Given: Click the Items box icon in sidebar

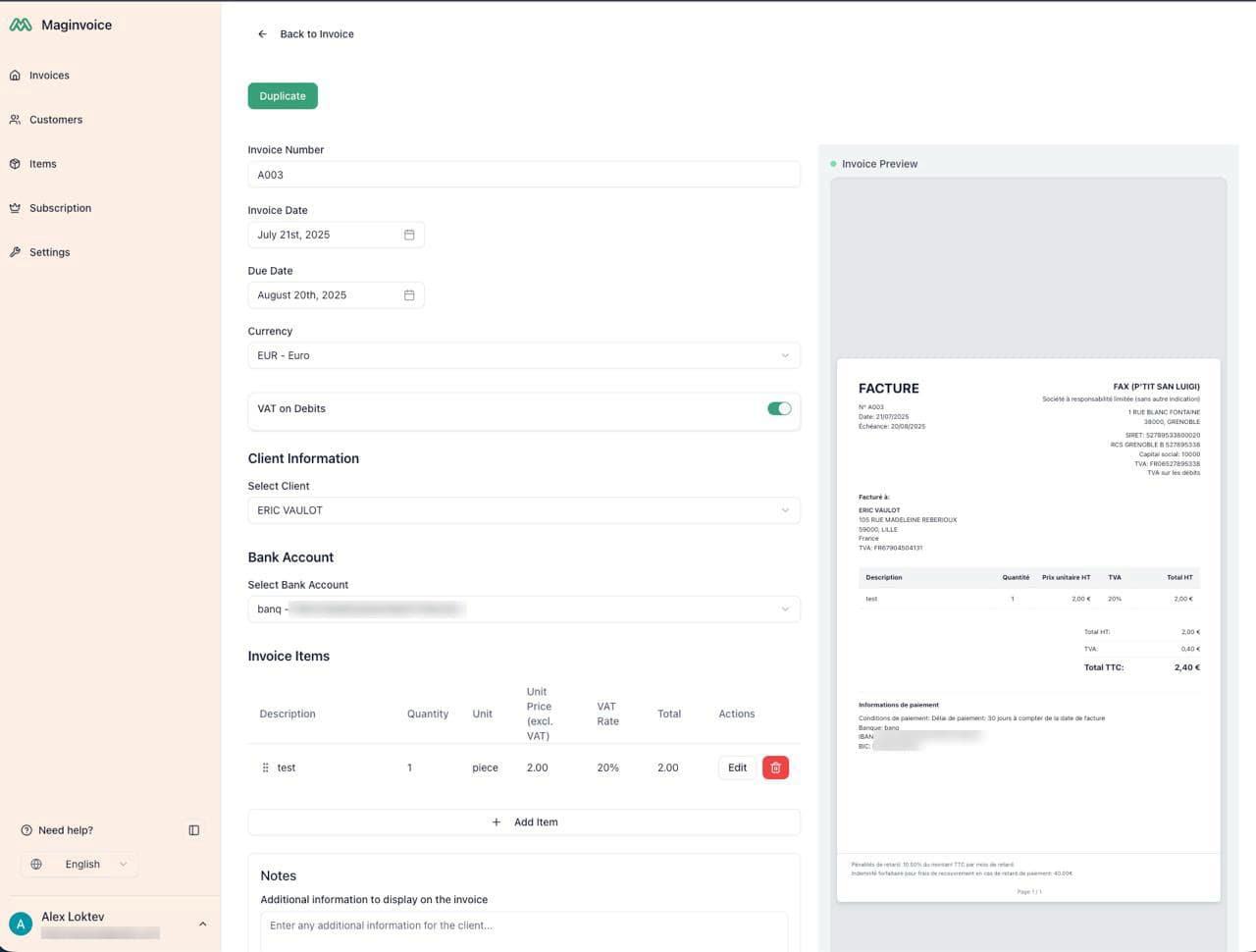Looking at the screenshot, I should click(x=15, y=164).
